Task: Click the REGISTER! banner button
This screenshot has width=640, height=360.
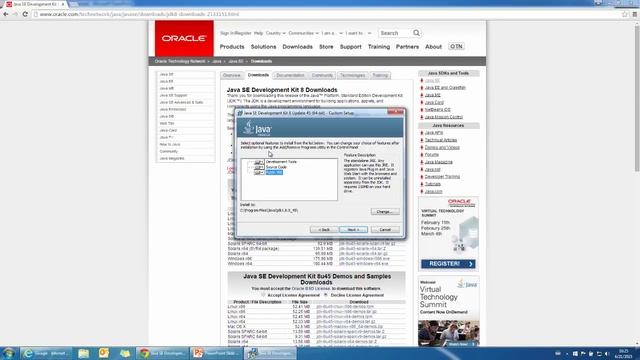Action: tap(448, 264)
